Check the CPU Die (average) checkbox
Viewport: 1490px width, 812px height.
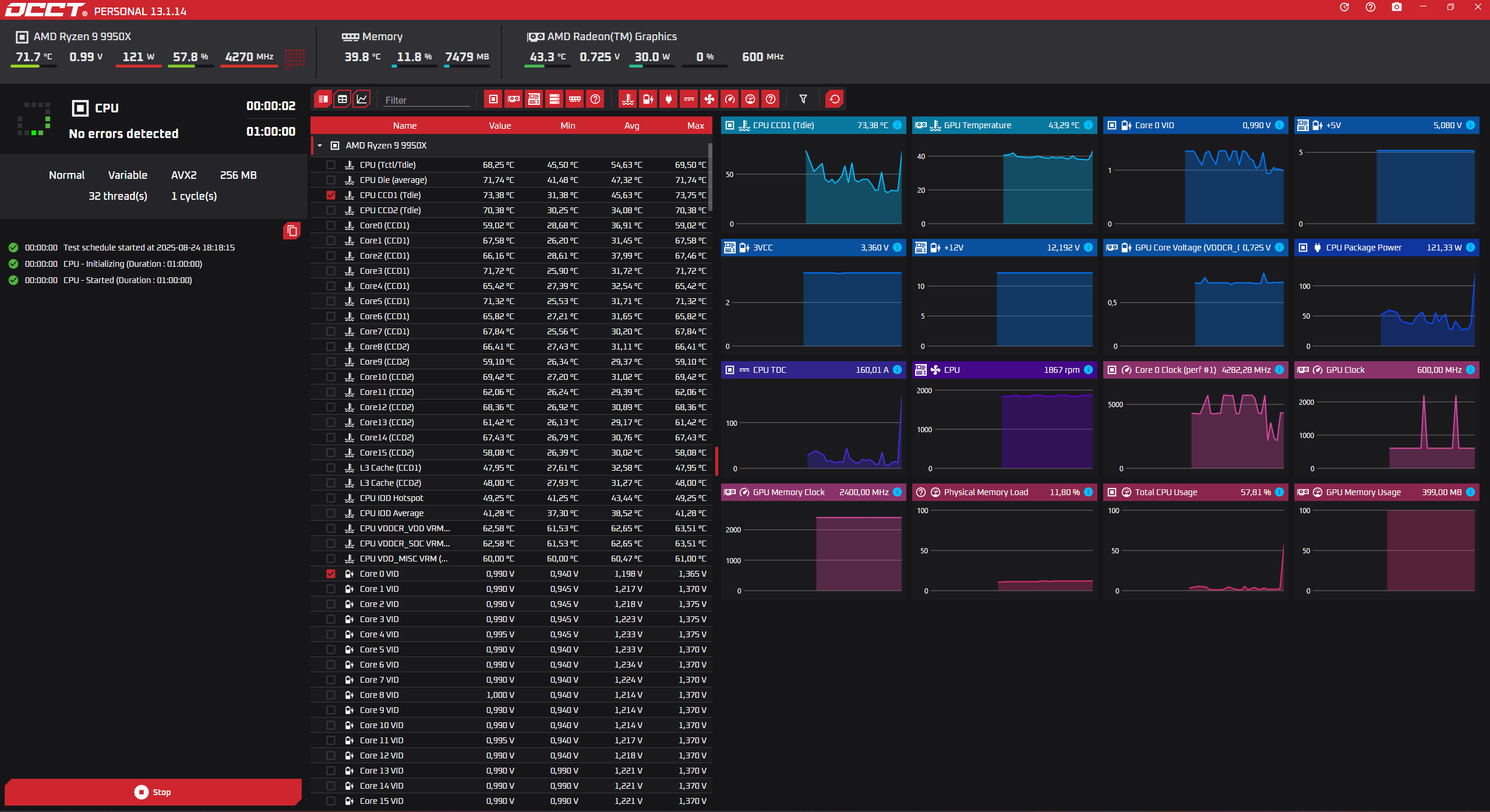click(331, 180)
